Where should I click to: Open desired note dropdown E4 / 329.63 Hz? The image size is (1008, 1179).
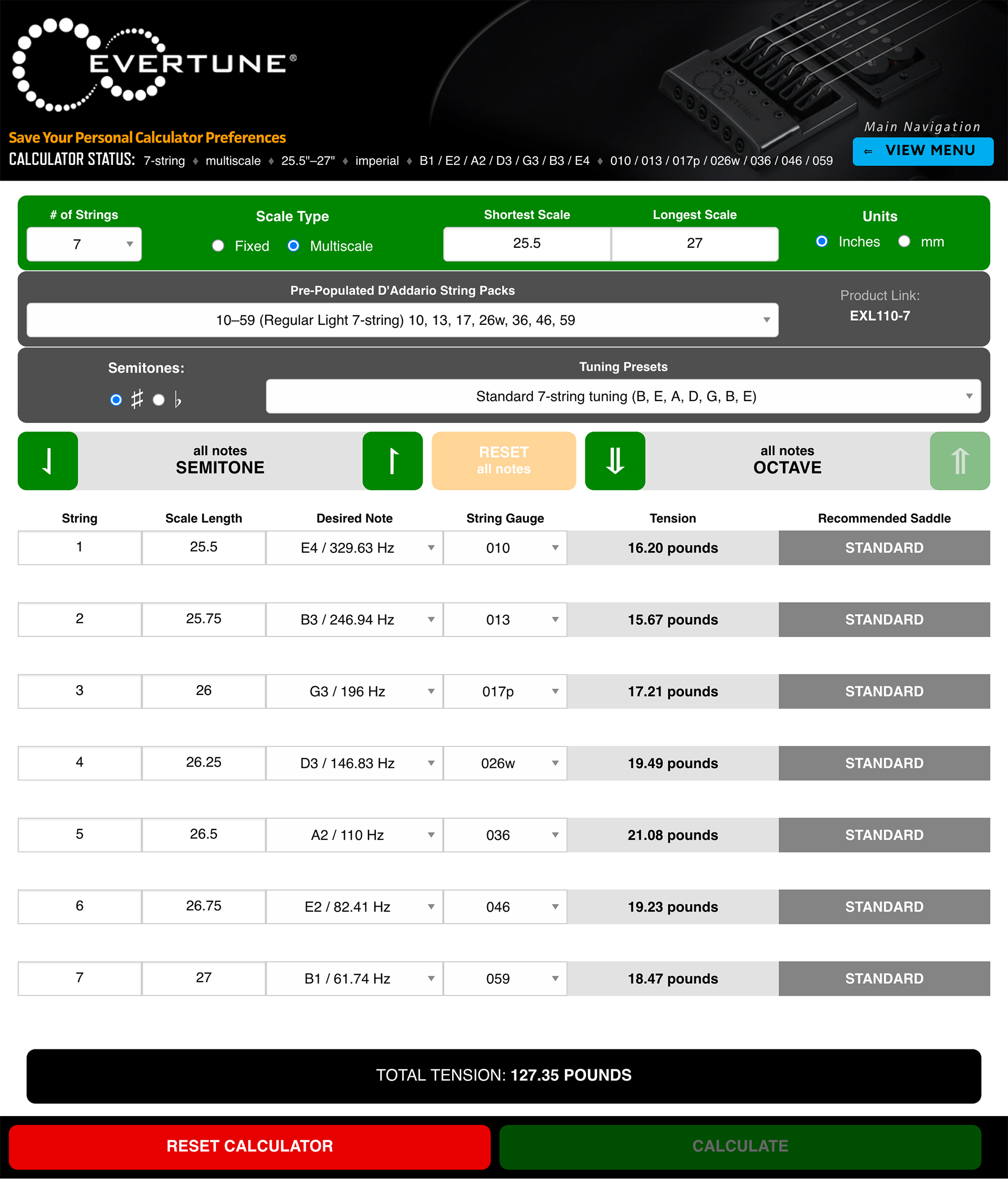click(354, 548)
